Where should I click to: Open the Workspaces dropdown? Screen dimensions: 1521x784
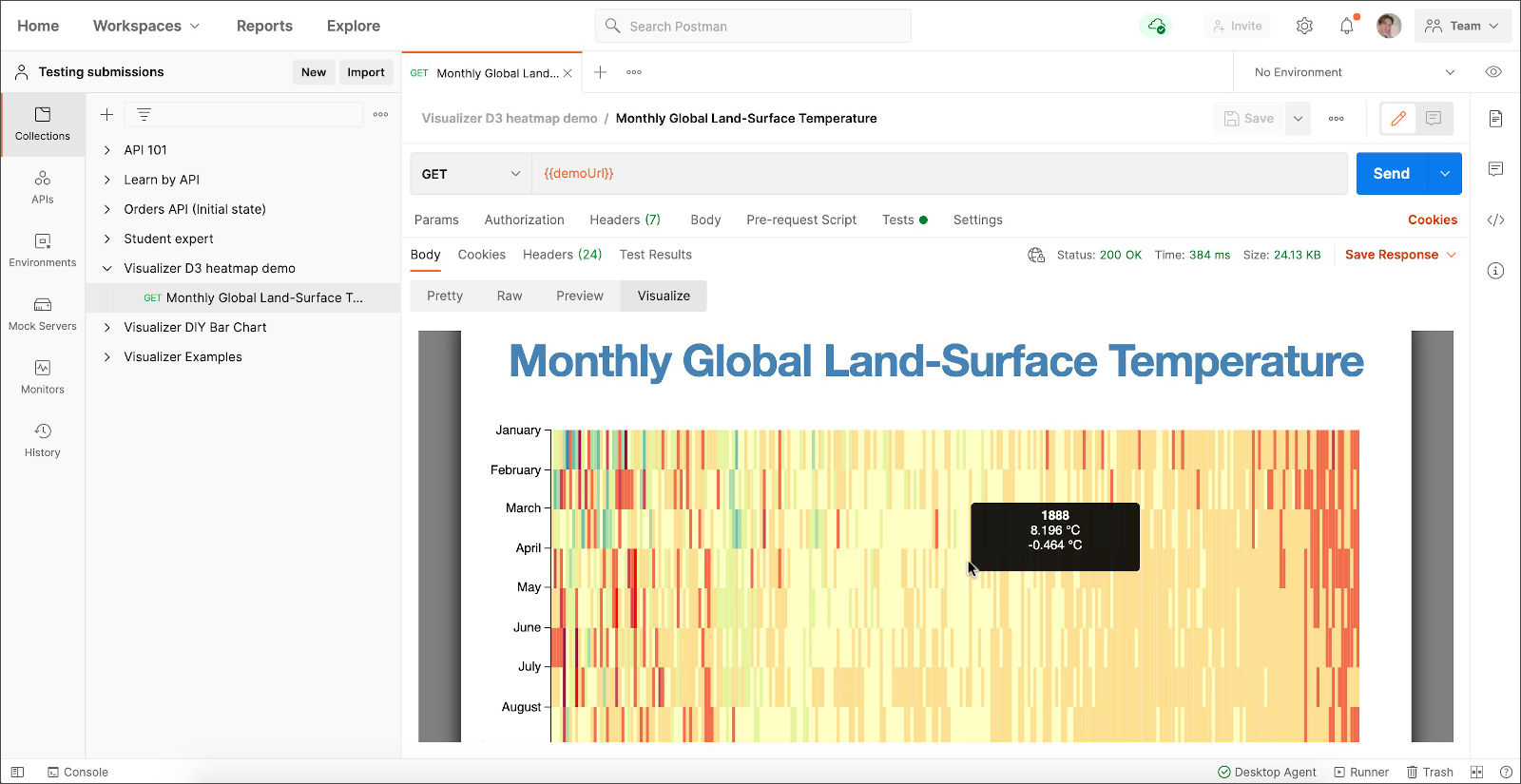click(146, 26)
